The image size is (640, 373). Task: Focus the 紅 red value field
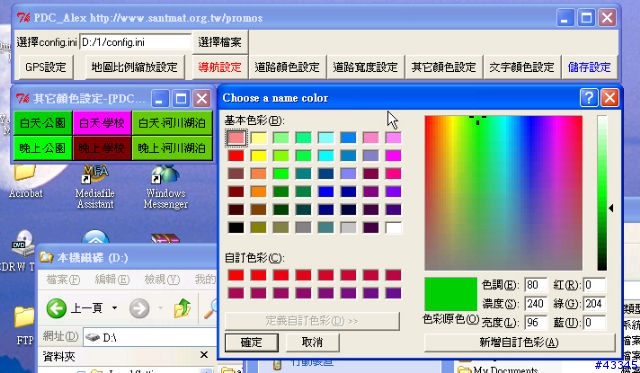click(594, 284)
